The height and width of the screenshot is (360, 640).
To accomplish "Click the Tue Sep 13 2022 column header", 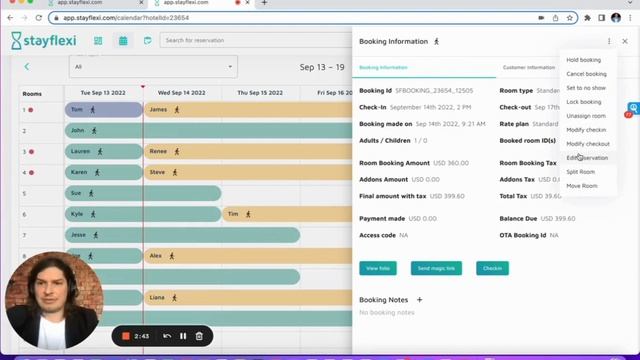I will point(103,93).
